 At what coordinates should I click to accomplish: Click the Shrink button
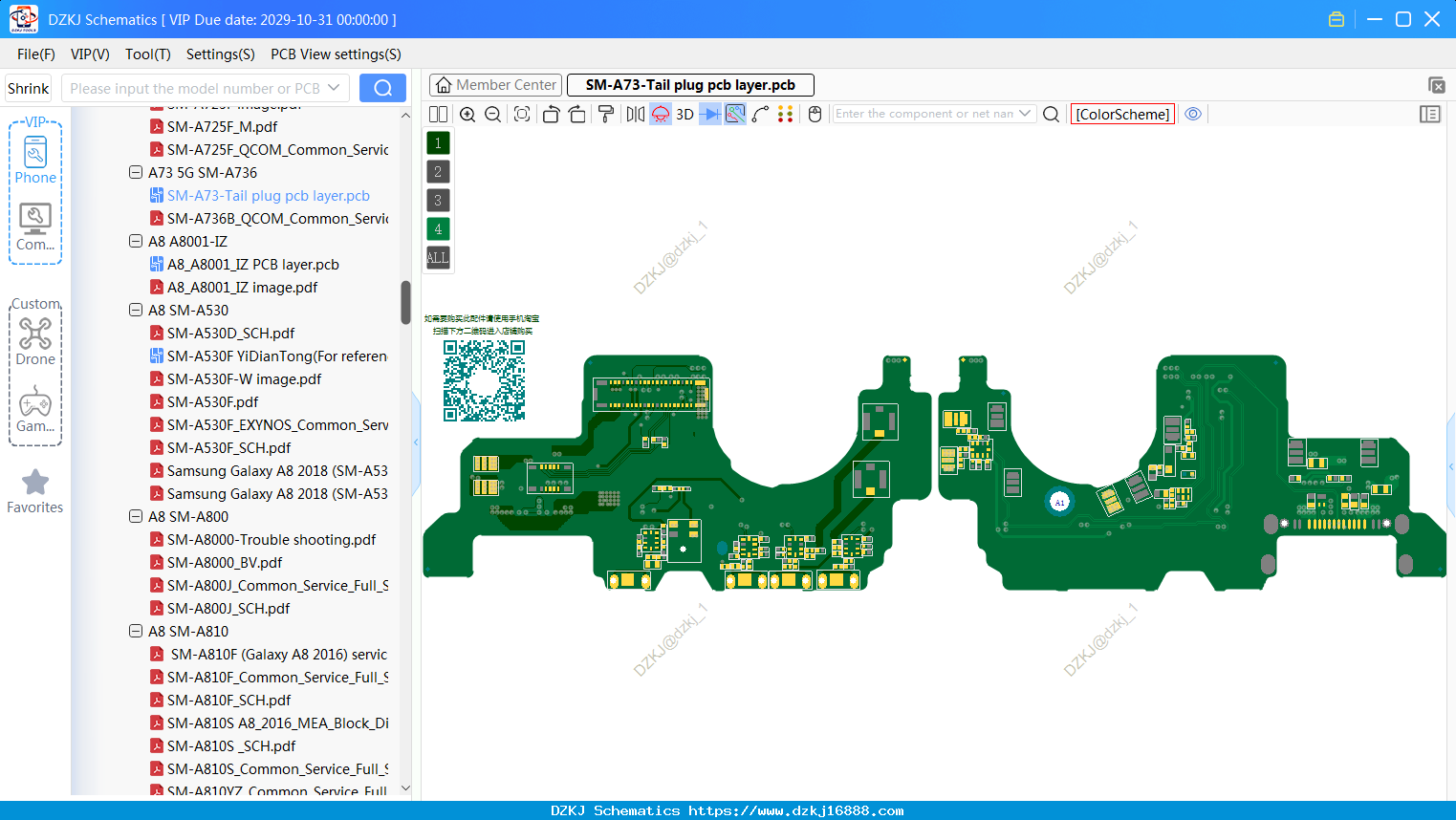coord(29,88)
